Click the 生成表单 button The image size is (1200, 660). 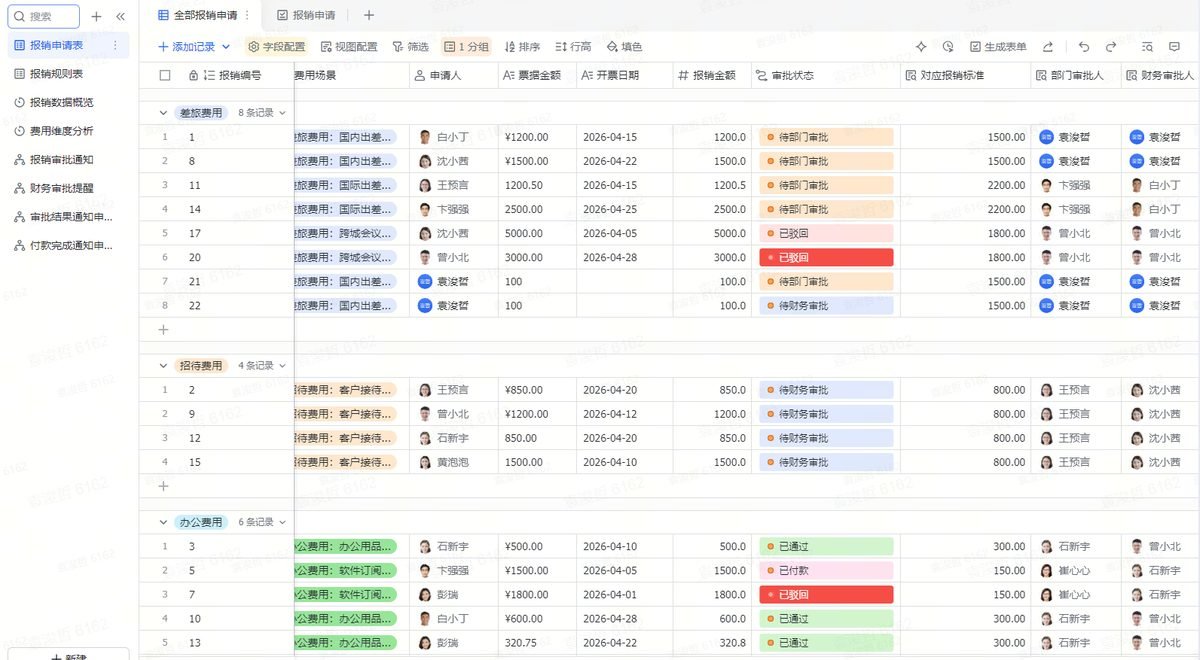pos(998,47)
